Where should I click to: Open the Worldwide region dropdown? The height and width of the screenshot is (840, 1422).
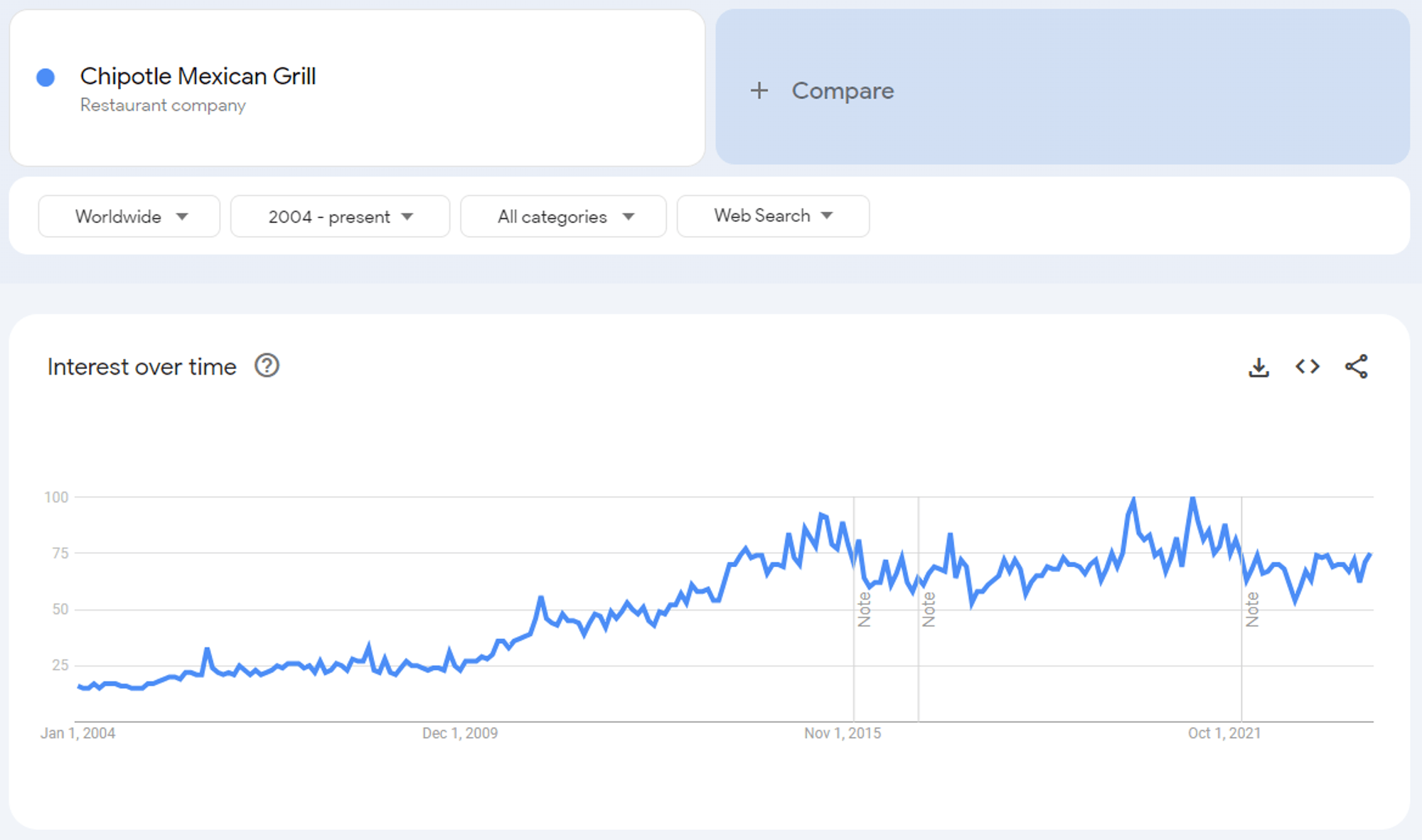pyautogui.click(x=129, y=217)
